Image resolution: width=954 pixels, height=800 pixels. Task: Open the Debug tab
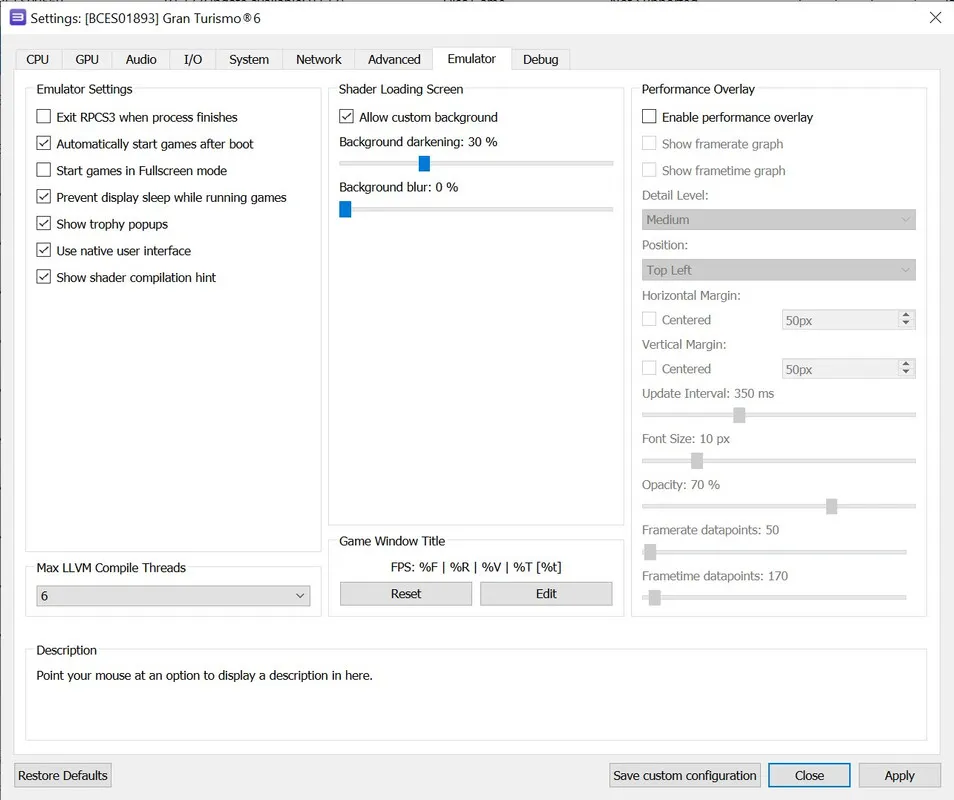coord(540,60)
